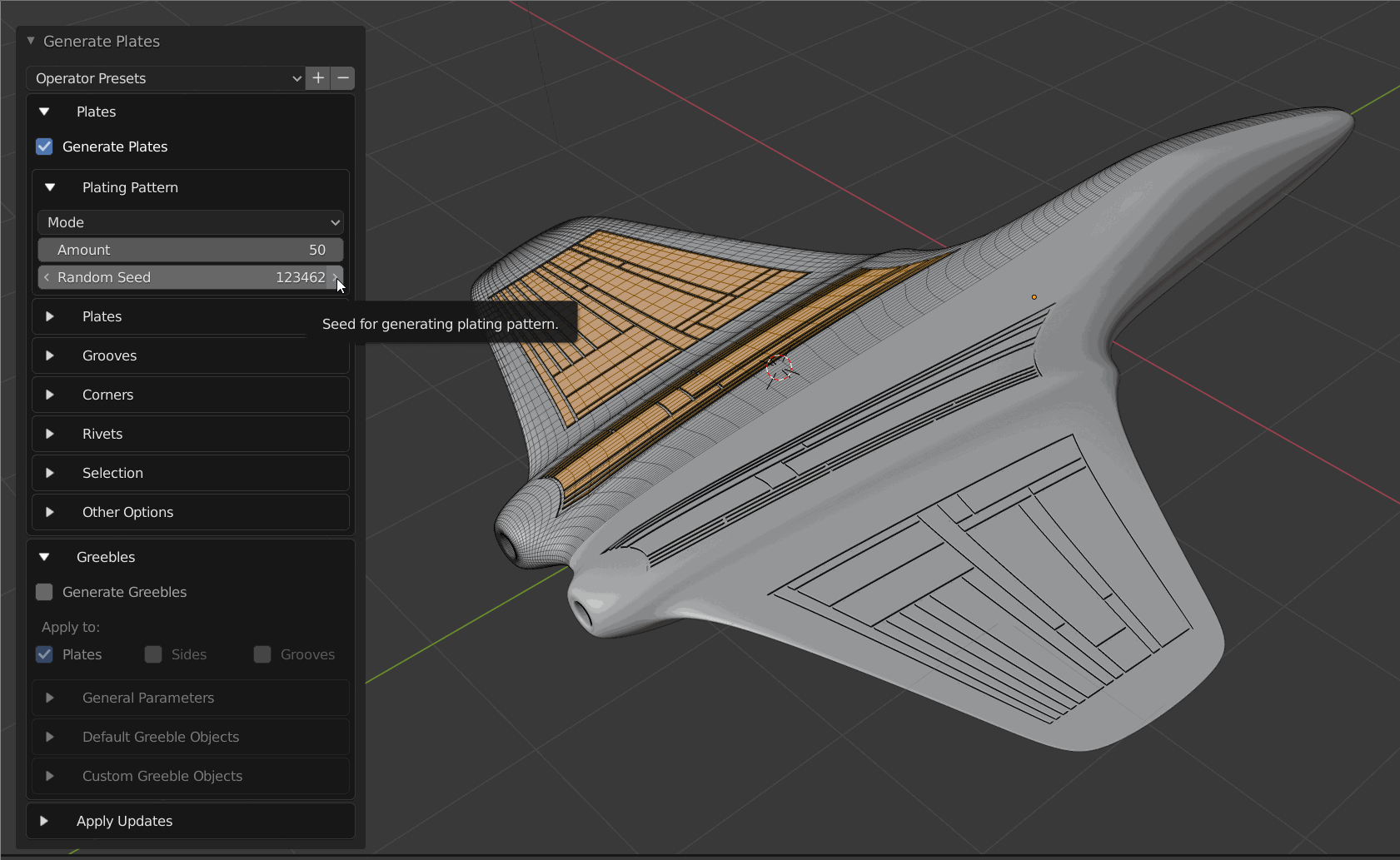The image size is (1400, 860).
Task: Click the Amount slider field
Action: 191,250
